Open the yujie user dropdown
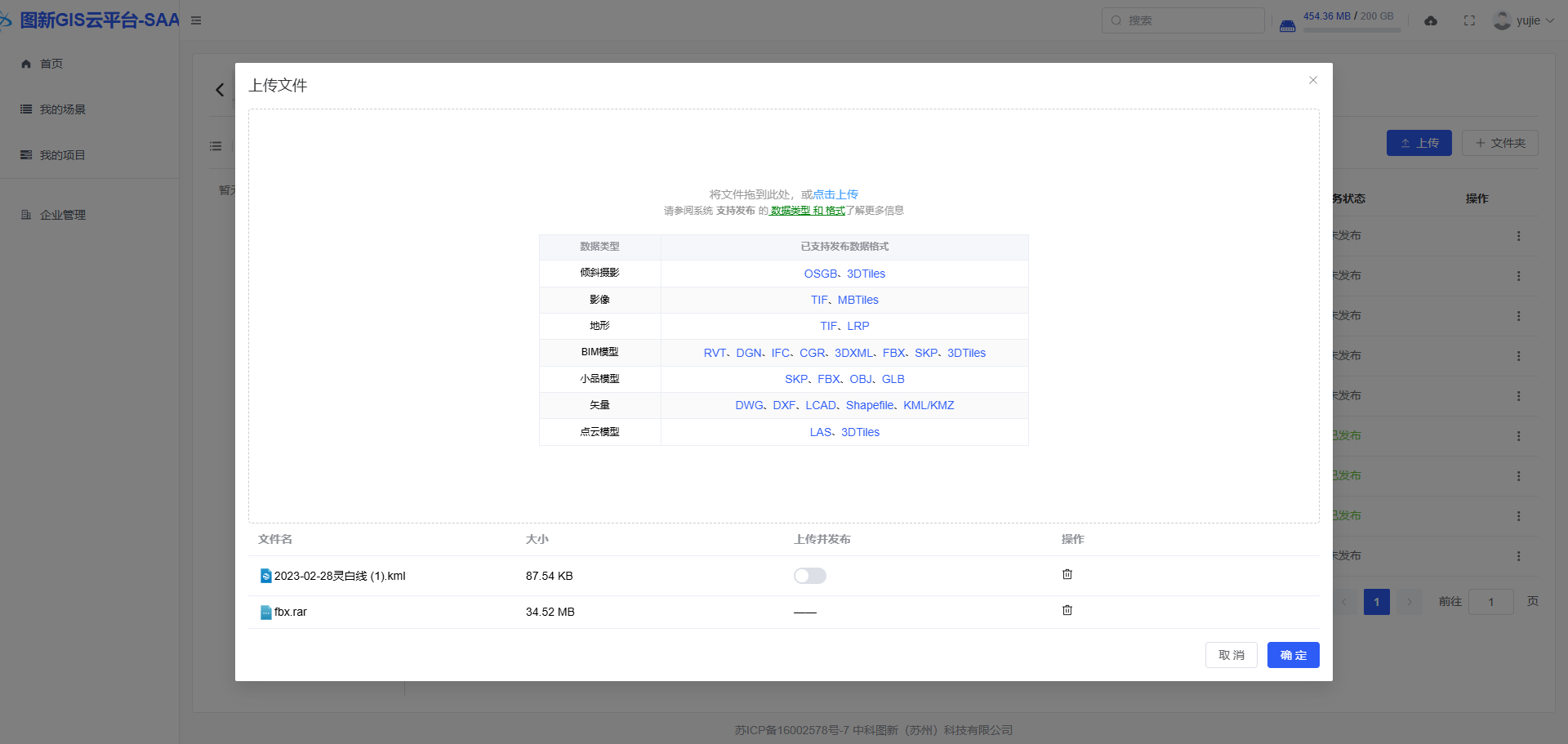Screen dimensions: 1568x744 point(1524,20)
